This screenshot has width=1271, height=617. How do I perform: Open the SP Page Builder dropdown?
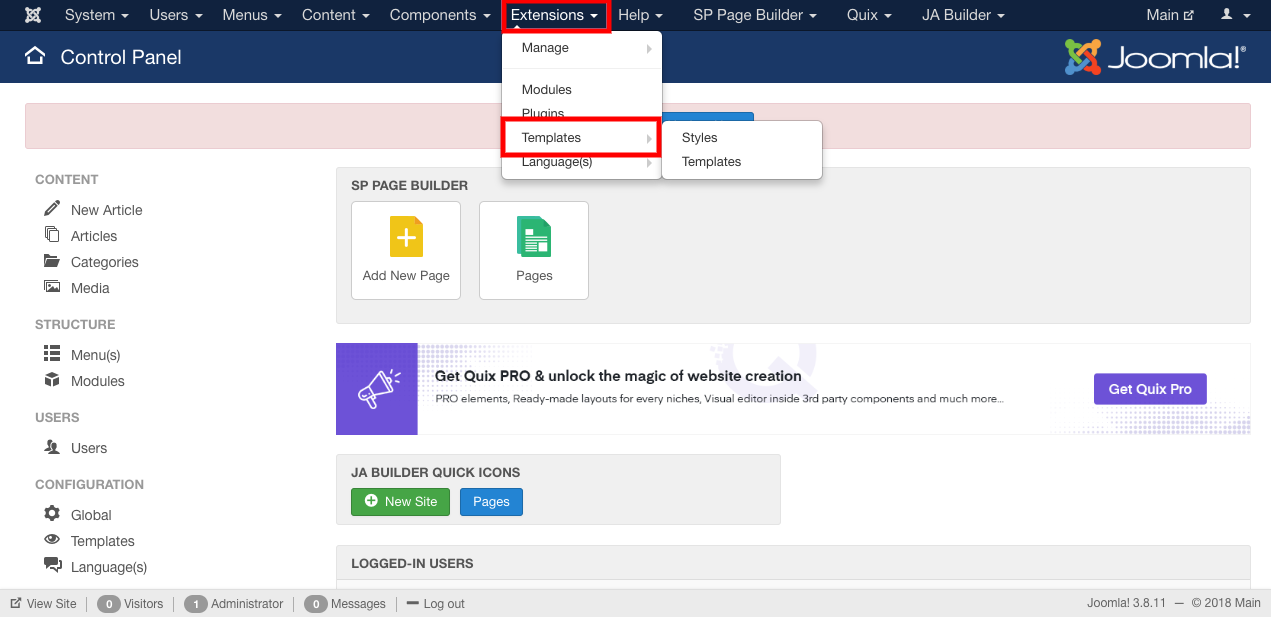pos(755,15)
